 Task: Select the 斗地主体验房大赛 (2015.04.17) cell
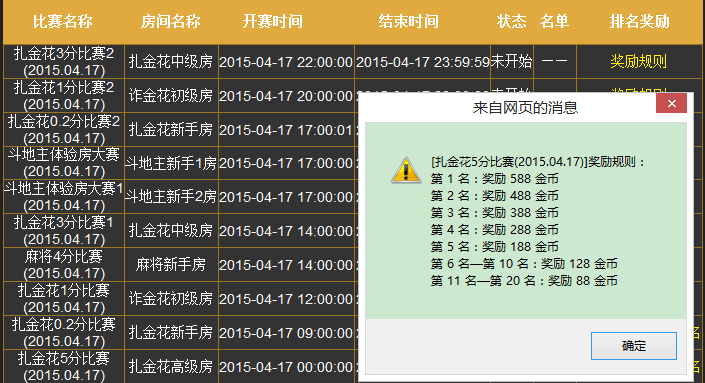click(x=64, y=163)
